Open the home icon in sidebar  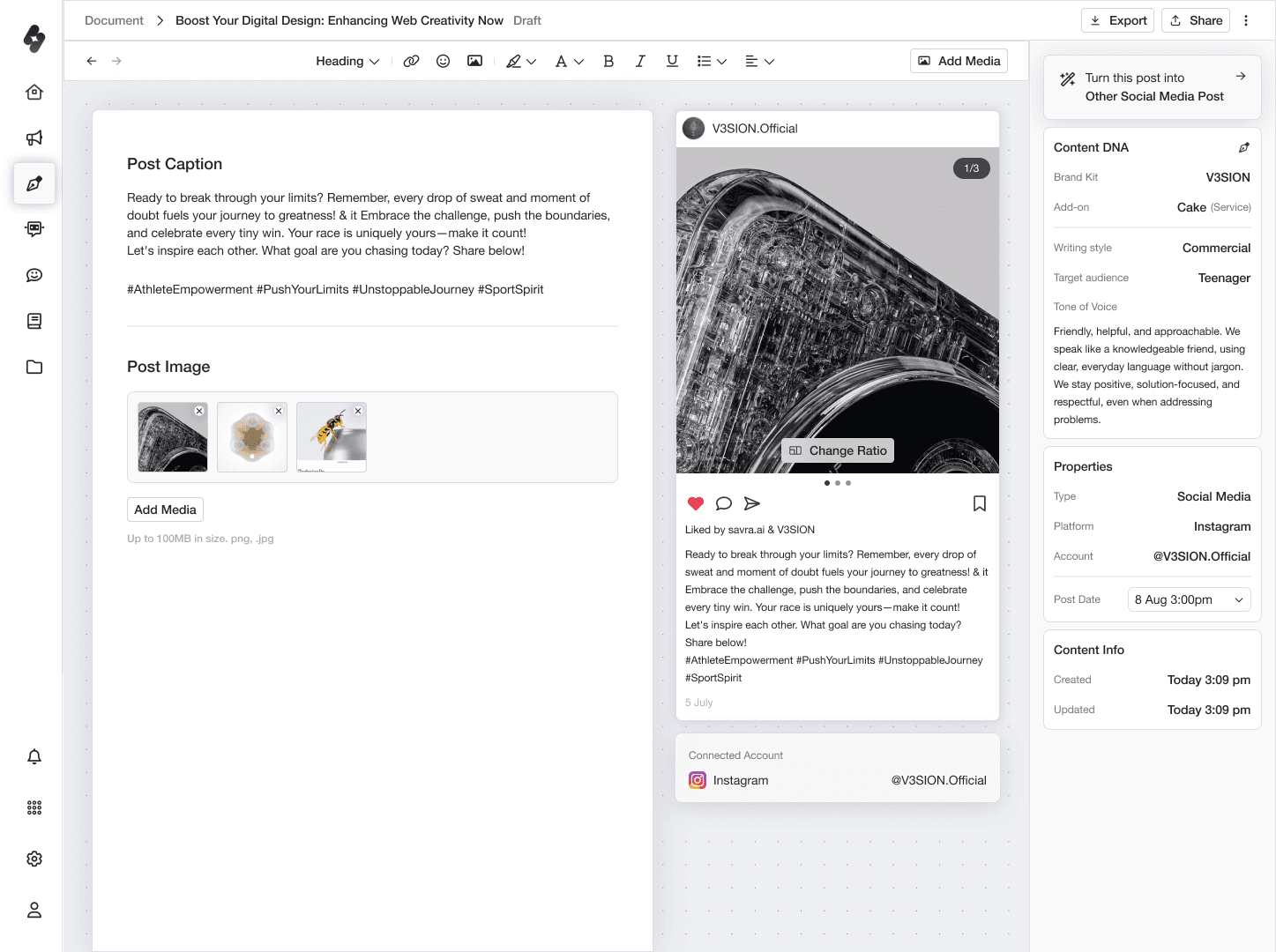pyautogui.click(x=34, y=93)
